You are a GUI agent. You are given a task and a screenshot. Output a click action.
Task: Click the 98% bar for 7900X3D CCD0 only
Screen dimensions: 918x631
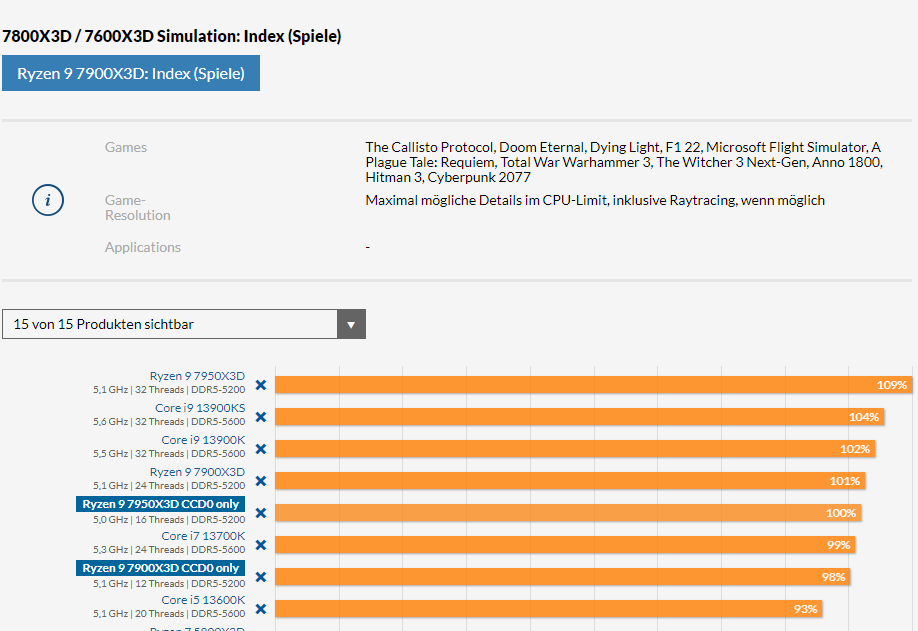point(563,577)
